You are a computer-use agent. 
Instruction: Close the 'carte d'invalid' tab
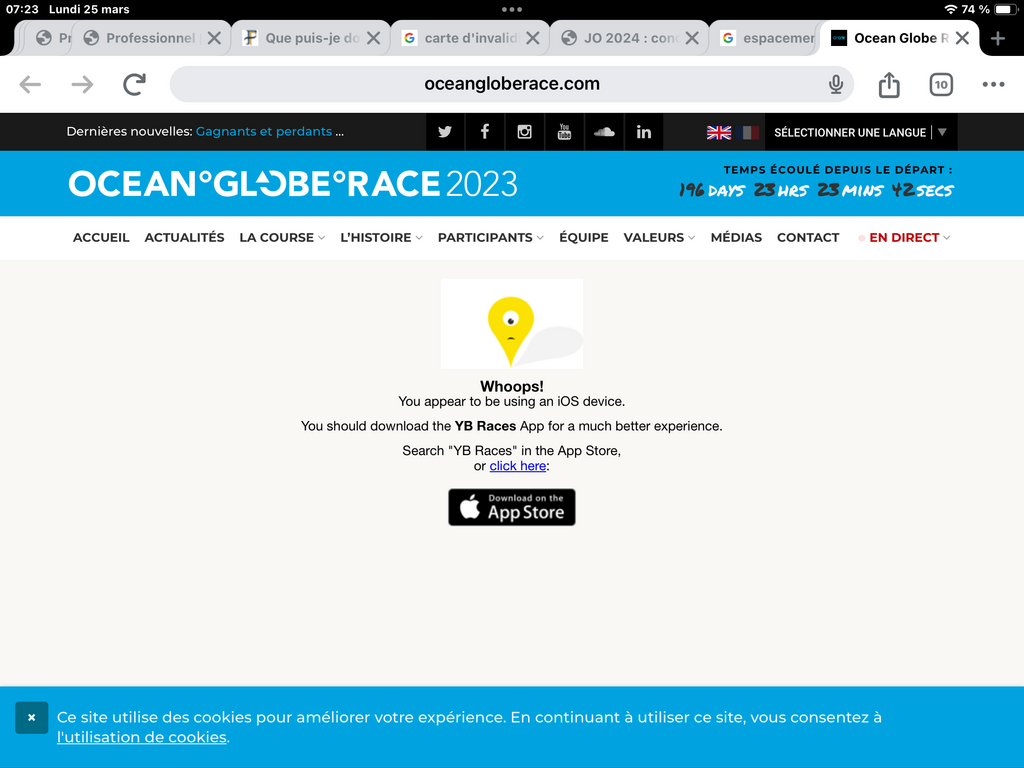point(532,39)
